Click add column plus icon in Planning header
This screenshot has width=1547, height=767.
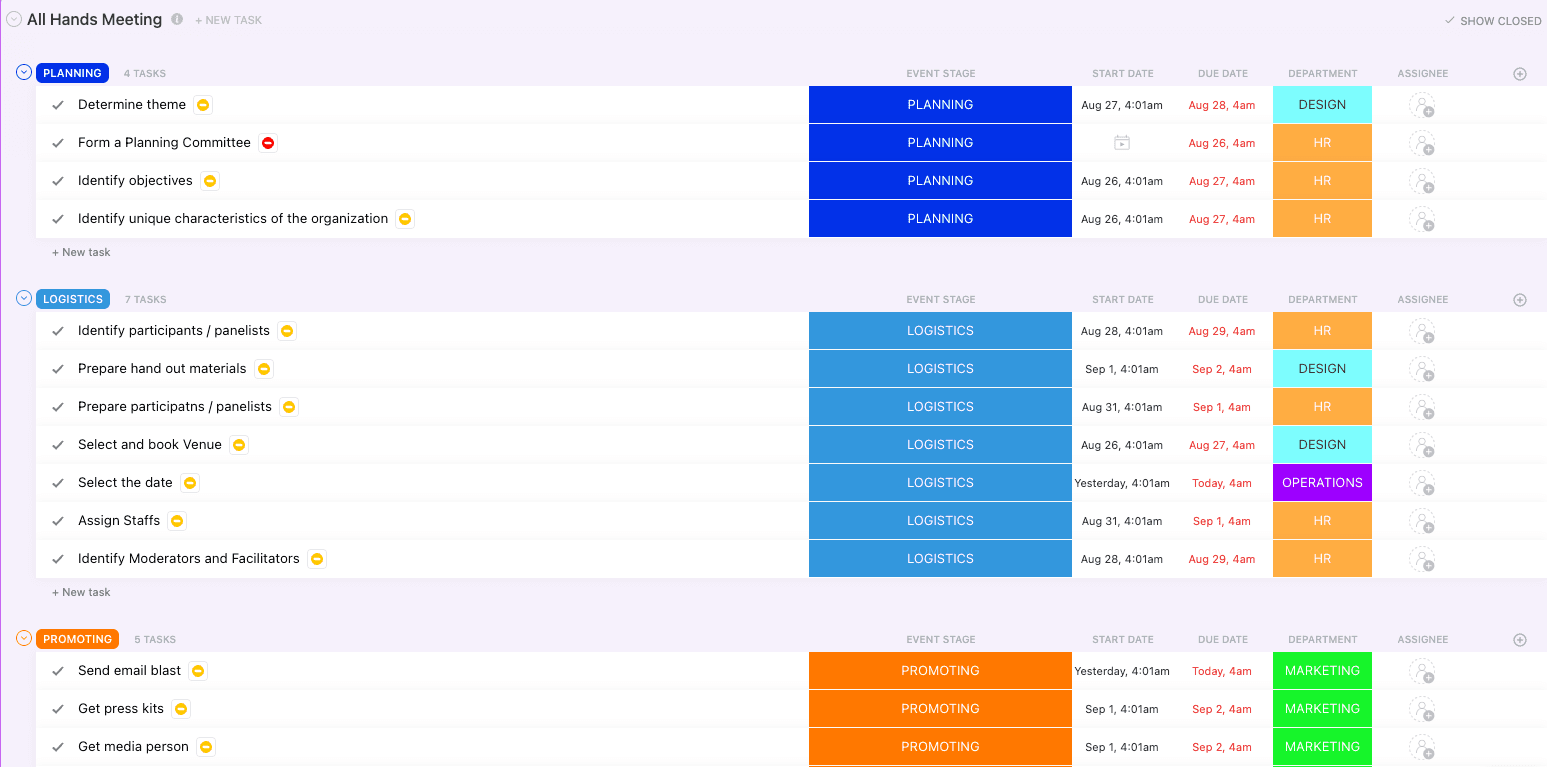[1519, 74]
